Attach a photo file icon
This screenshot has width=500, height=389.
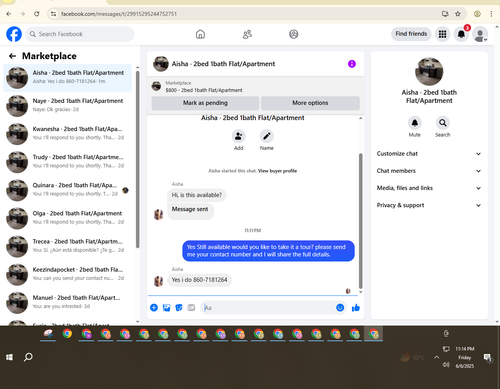(x=166, y=308)
